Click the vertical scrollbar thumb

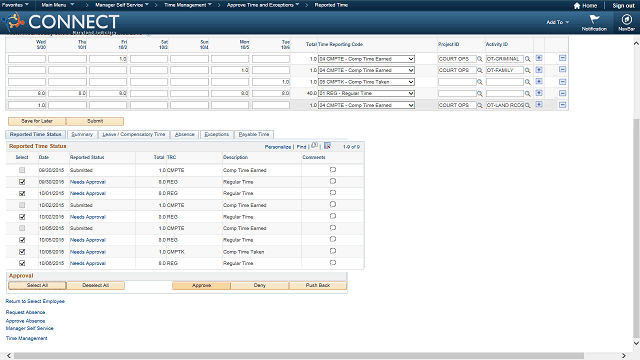pos(636,229)
